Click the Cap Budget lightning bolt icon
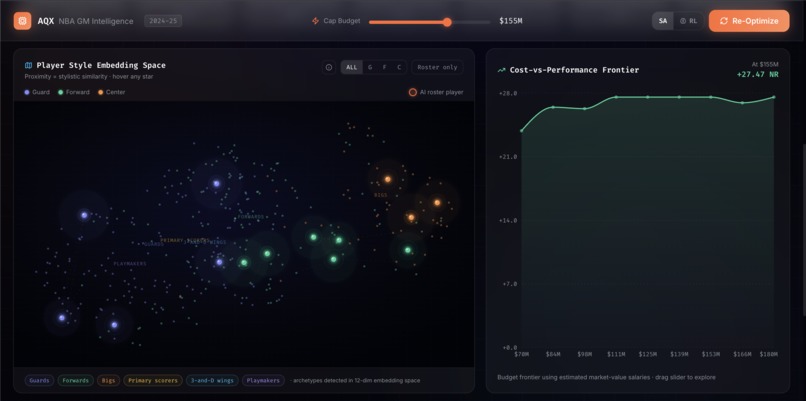Viewport: 806px width, 401px height. (x=316, y=21)
